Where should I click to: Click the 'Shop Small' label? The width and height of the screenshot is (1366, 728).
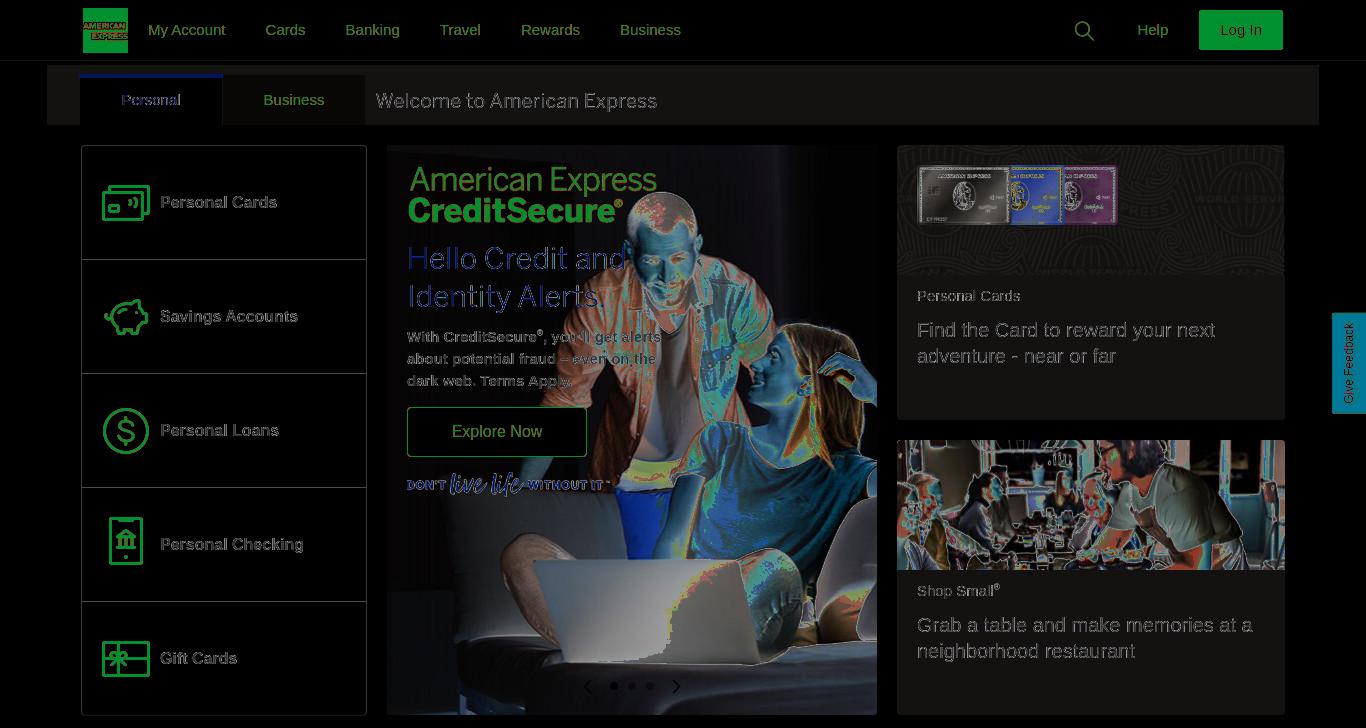(958, 591)
